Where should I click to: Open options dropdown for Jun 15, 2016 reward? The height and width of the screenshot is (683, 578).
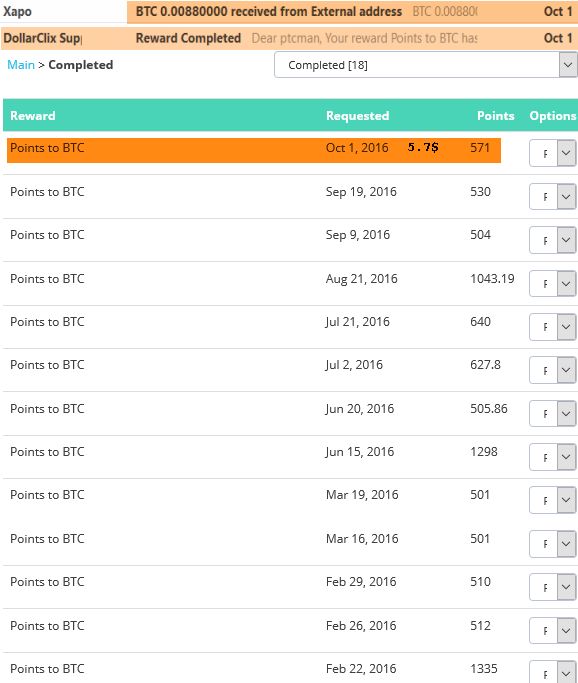click(553, 457)
